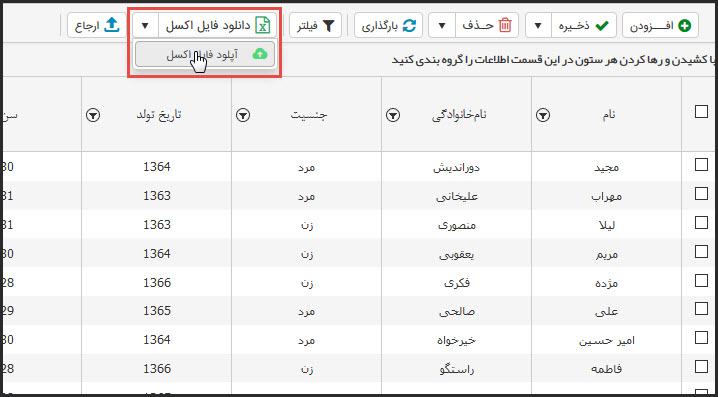Click the green Excel sheet icon

coord(263,26)
